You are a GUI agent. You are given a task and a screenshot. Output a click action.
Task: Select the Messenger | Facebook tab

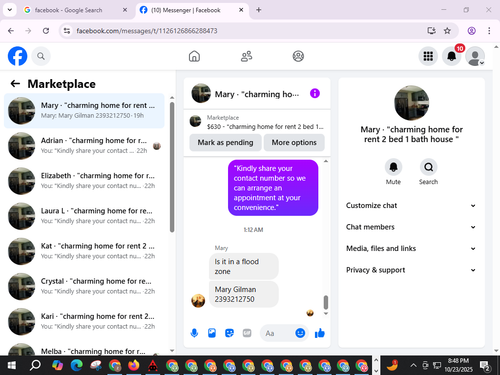click(192, 10)
